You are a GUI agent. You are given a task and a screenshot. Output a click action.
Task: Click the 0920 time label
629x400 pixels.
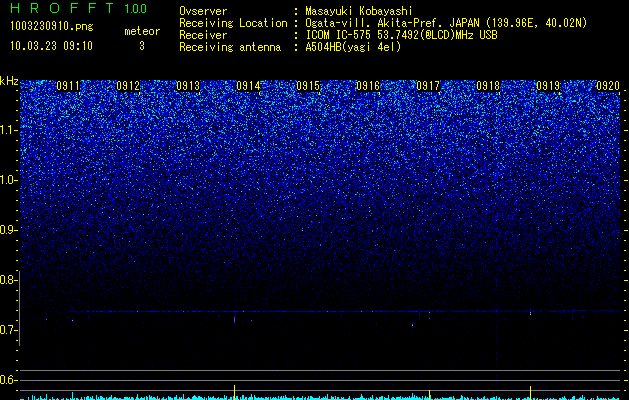pos(608,86)
